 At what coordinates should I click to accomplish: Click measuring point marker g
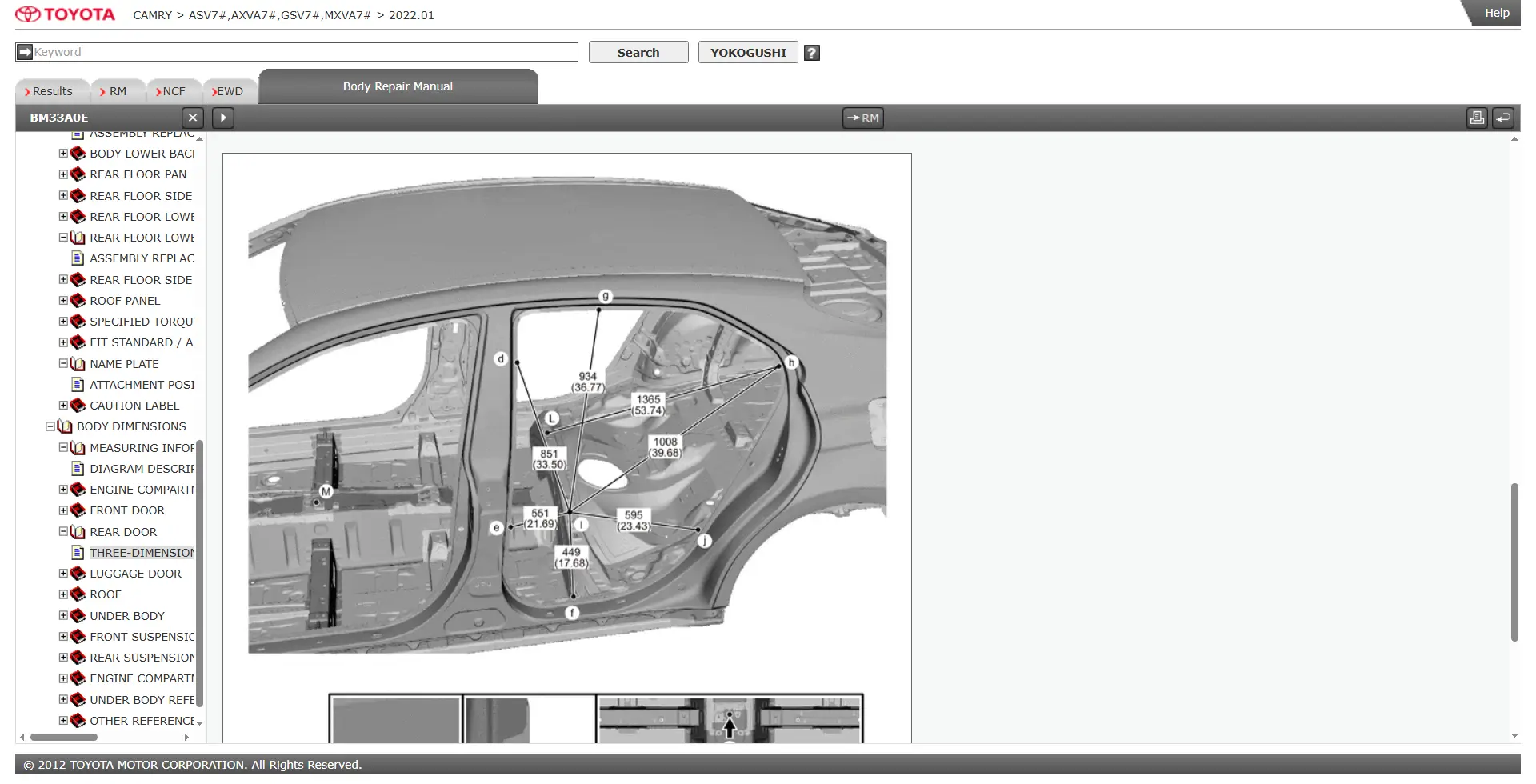[x=606, y=296]
